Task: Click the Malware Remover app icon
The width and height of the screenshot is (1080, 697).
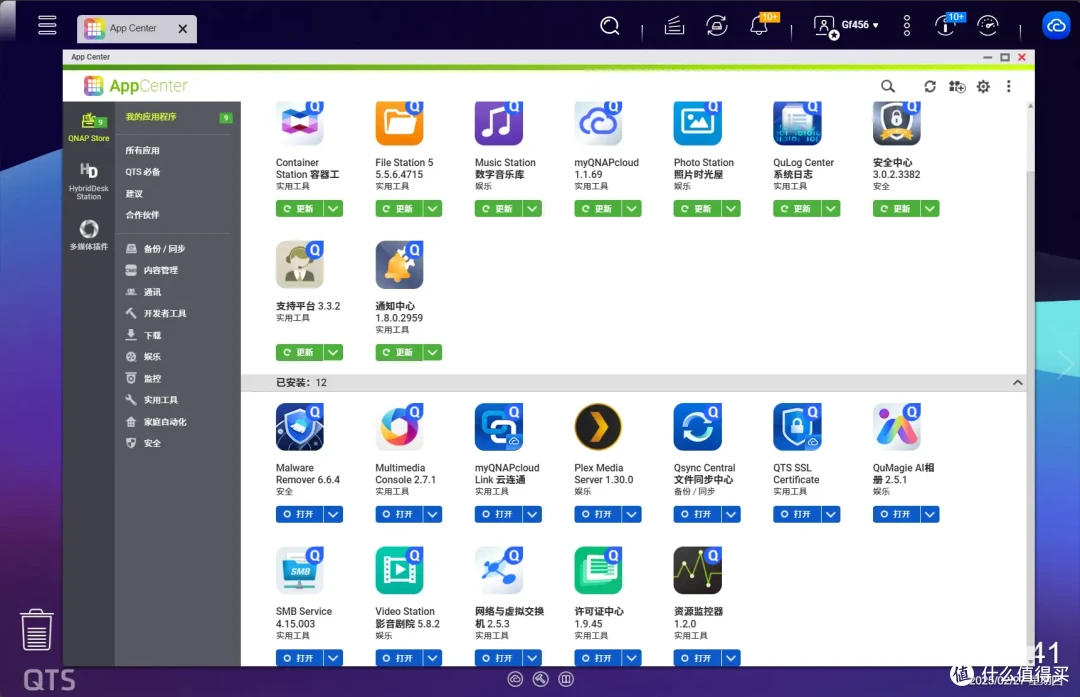Action: pos(300,427)
